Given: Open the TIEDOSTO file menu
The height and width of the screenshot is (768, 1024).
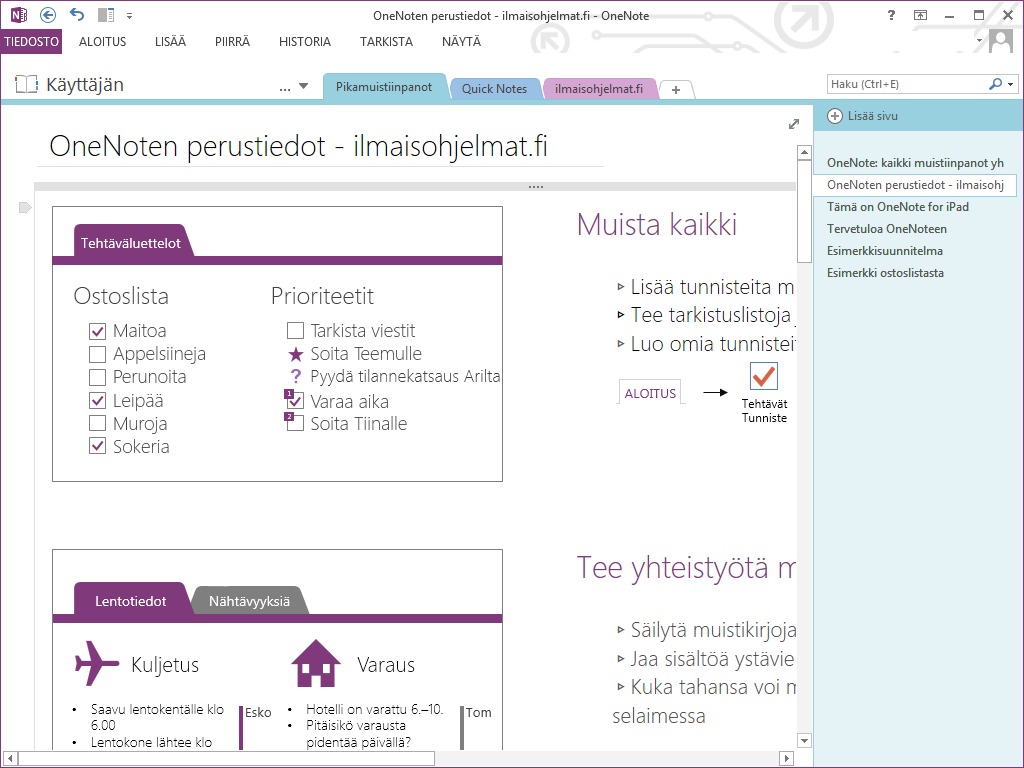Looking at the screenshot, I should [x=31, y=41].
